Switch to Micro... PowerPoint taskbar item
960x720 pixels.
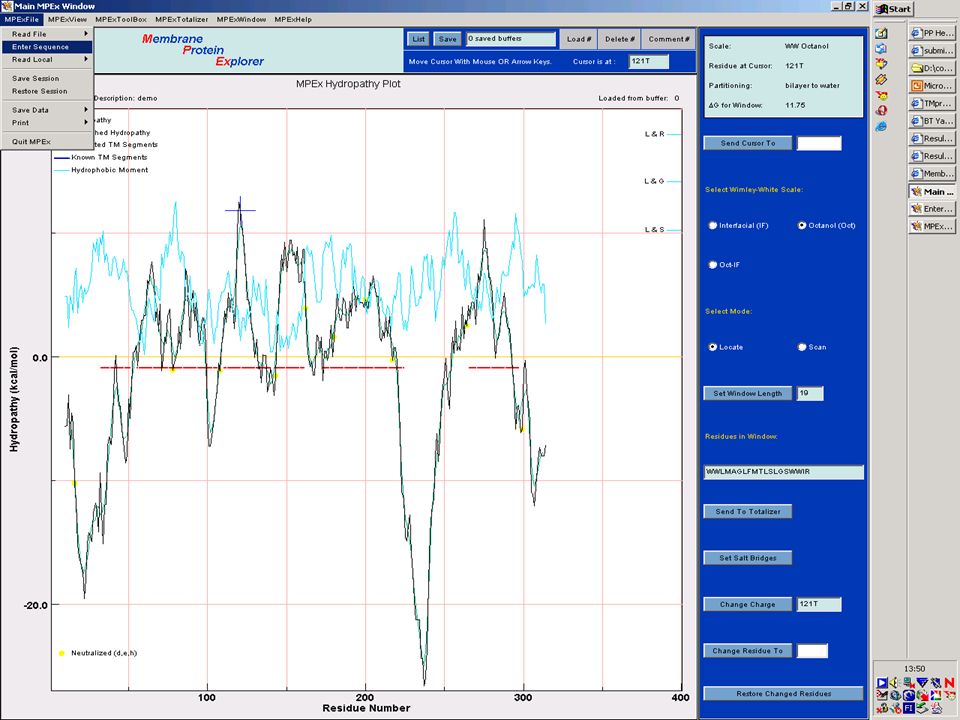931,86
